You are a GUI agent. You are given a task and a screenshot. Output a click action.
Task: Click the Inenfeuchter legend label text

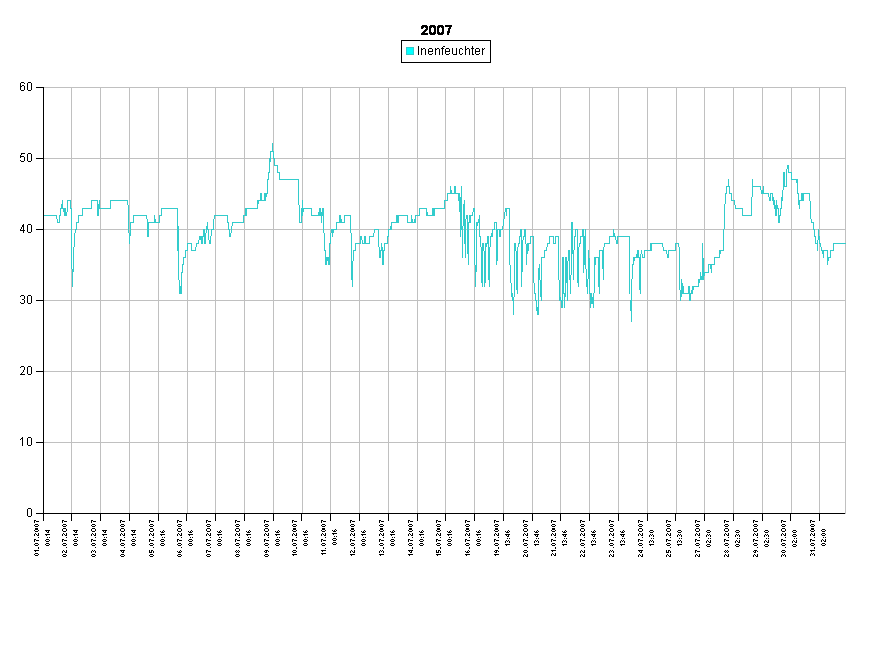451,51
